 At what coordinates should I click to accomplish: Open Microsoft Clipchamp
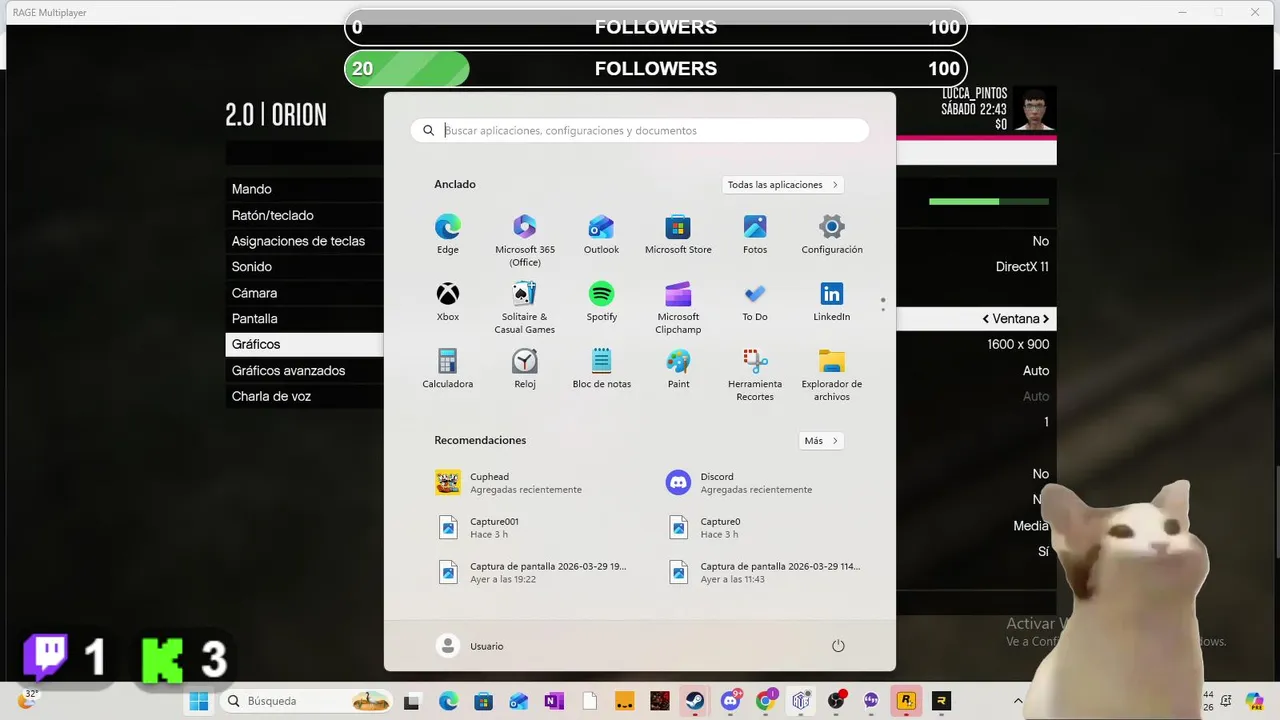[678, 307]
